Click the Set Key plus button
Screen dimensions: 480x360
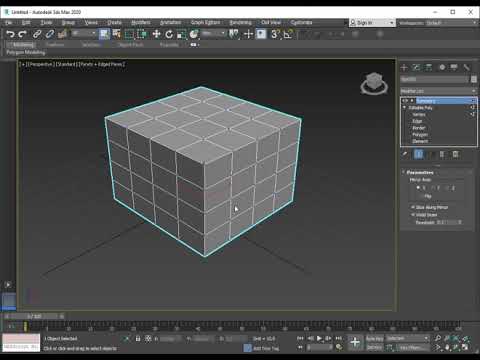355,342
